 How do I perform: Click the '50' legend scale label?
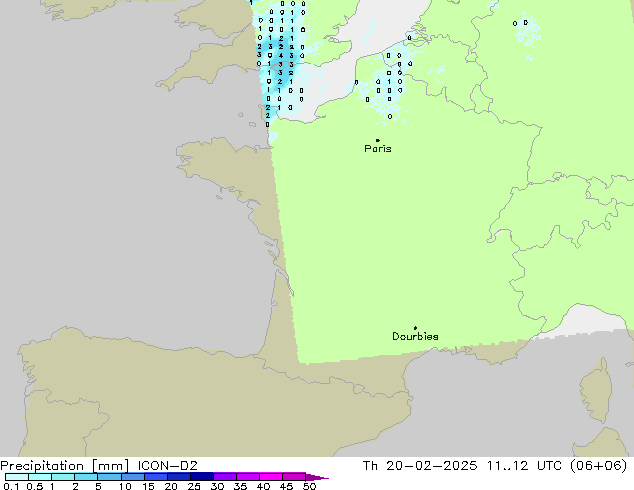click(x=309, y=486)
